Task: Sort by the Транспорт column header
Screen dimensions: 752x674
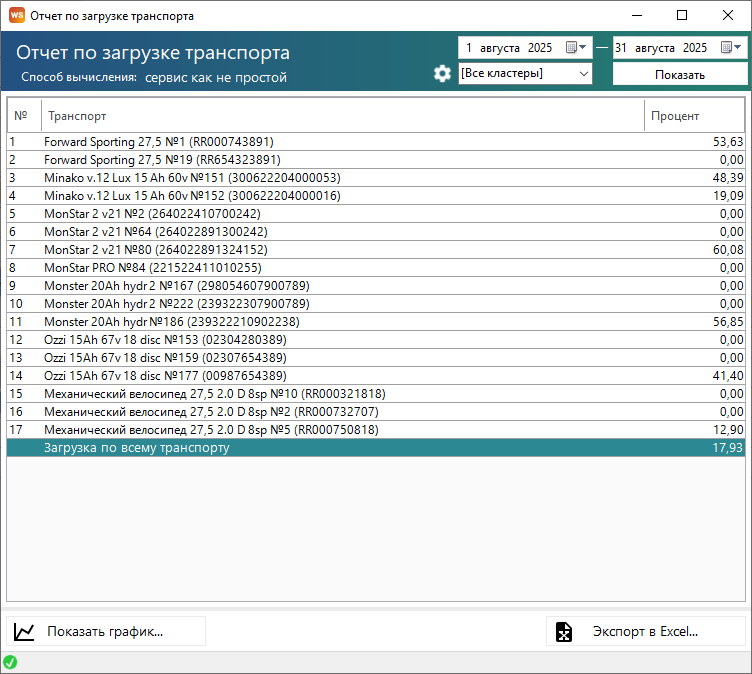Action: click(340, 116)
